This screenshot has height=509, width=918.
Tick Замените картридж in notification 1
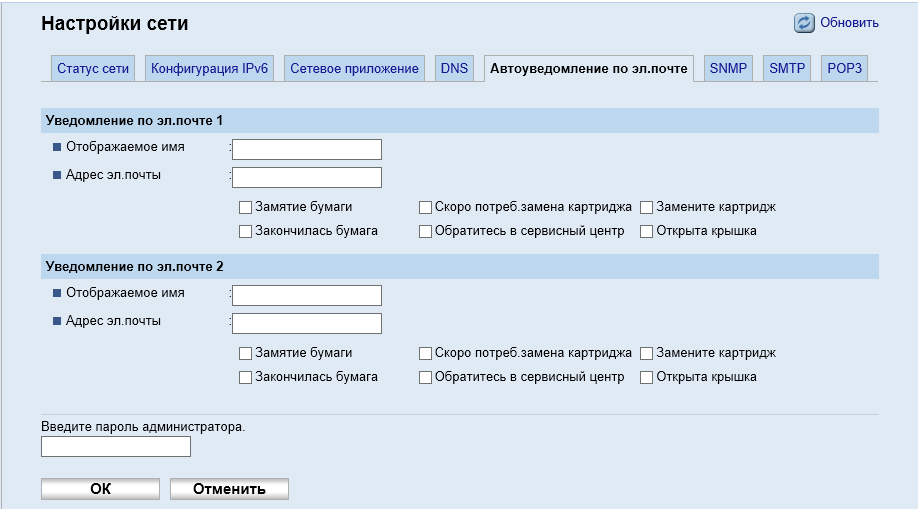point(647,208)
